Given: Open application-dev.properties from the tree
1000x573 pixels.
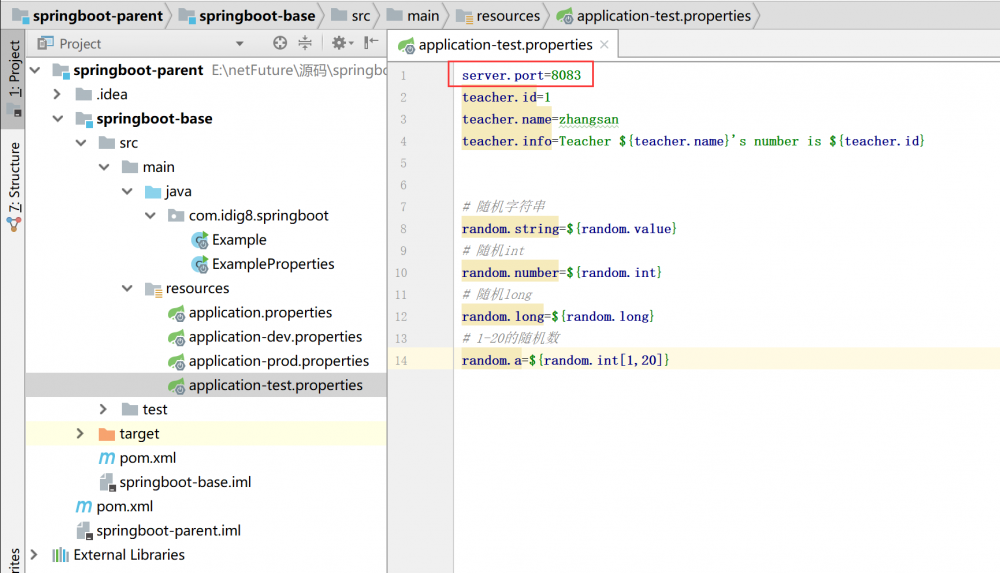Looking at the screenshot, I should [275, 337].
